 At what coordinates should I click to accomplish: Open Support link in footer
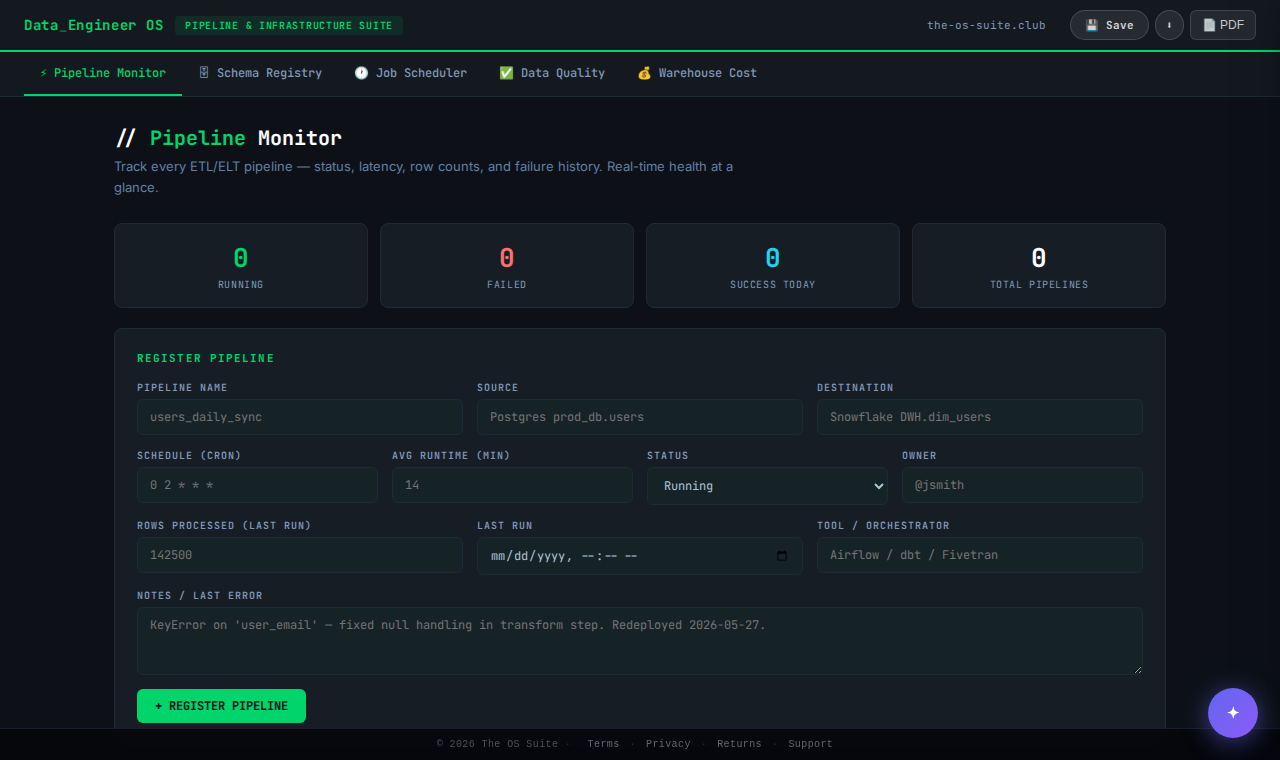[x=810, y=744]
